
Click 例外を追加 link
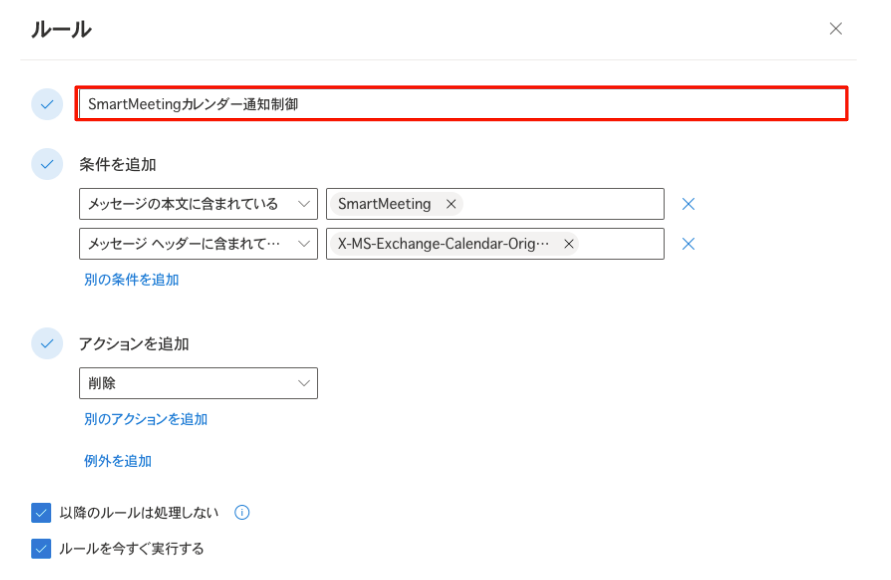point(118,461)
